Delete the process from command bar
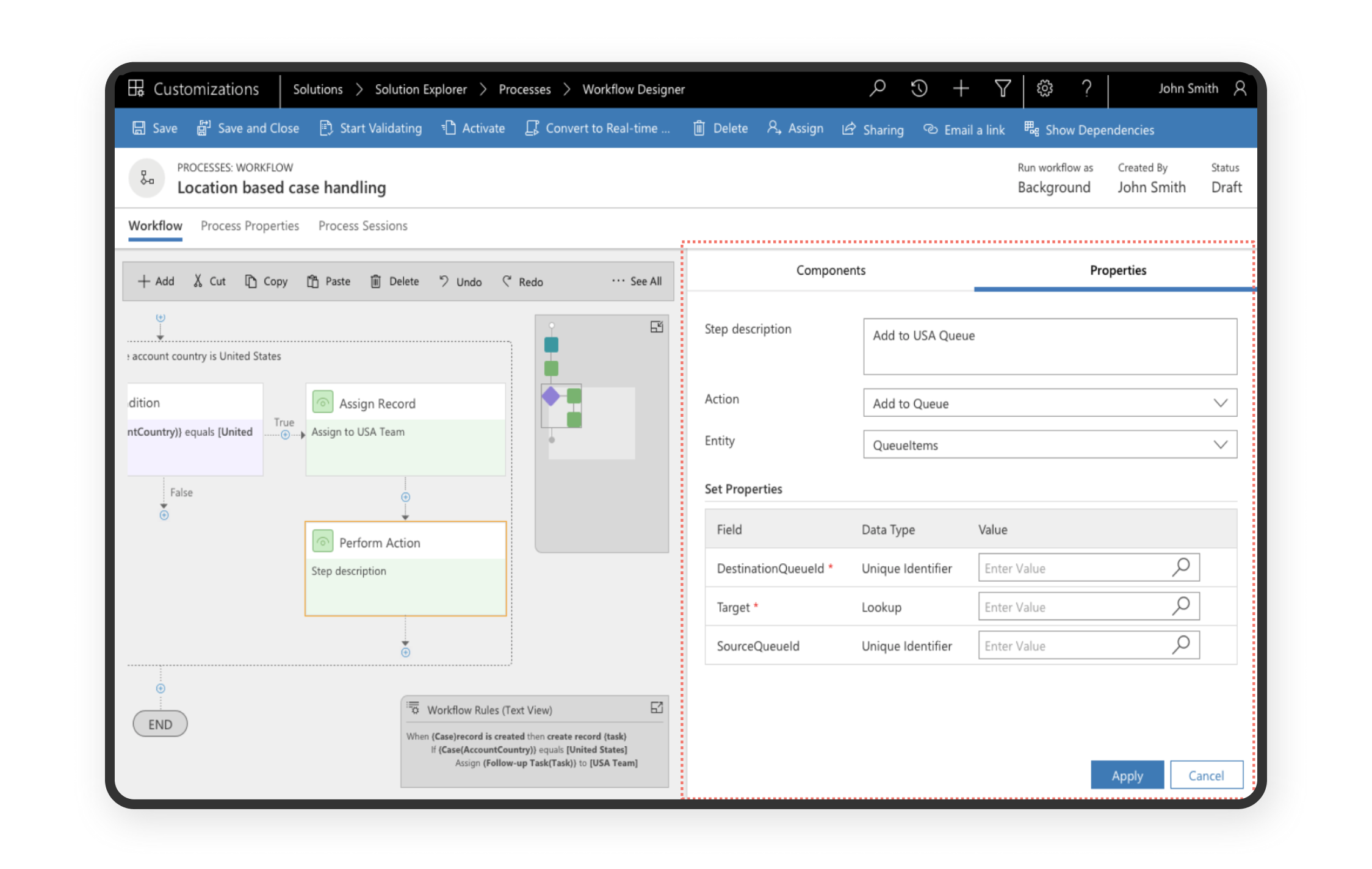 click(720, 128)
